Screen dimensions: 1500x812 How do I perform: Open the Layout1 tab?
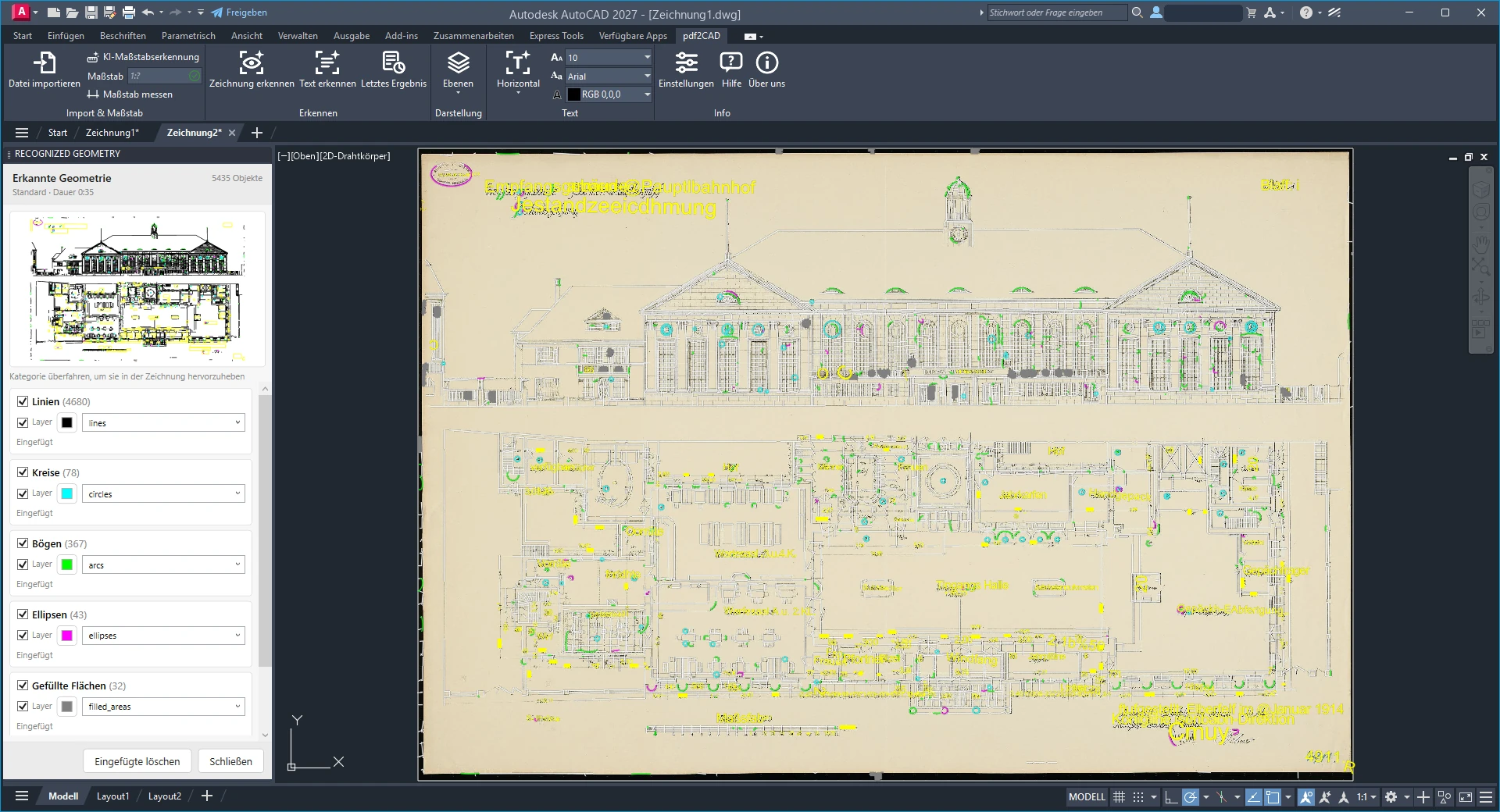coord(112,796)
